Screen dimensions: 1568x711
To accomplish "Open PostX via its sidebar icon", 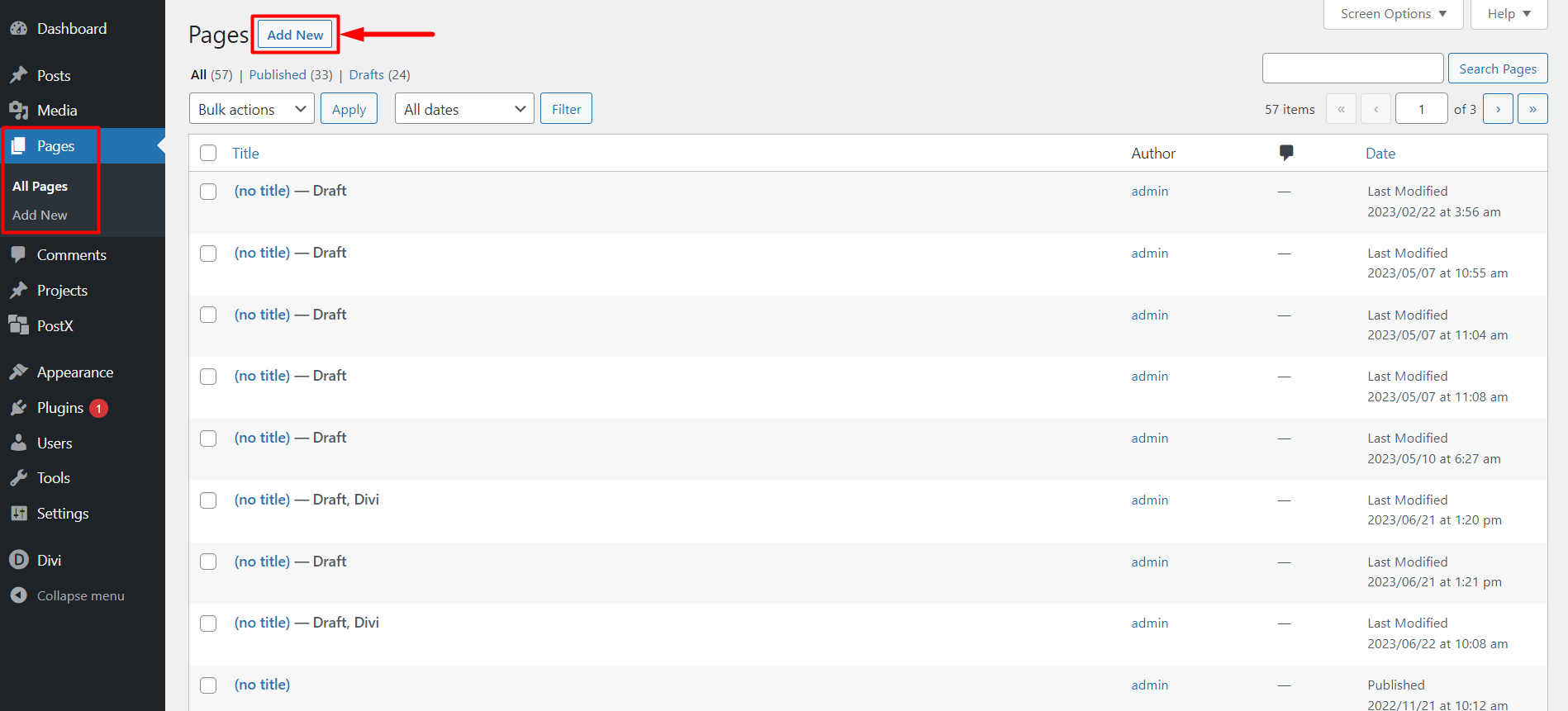I will click(x=18, y=325).
